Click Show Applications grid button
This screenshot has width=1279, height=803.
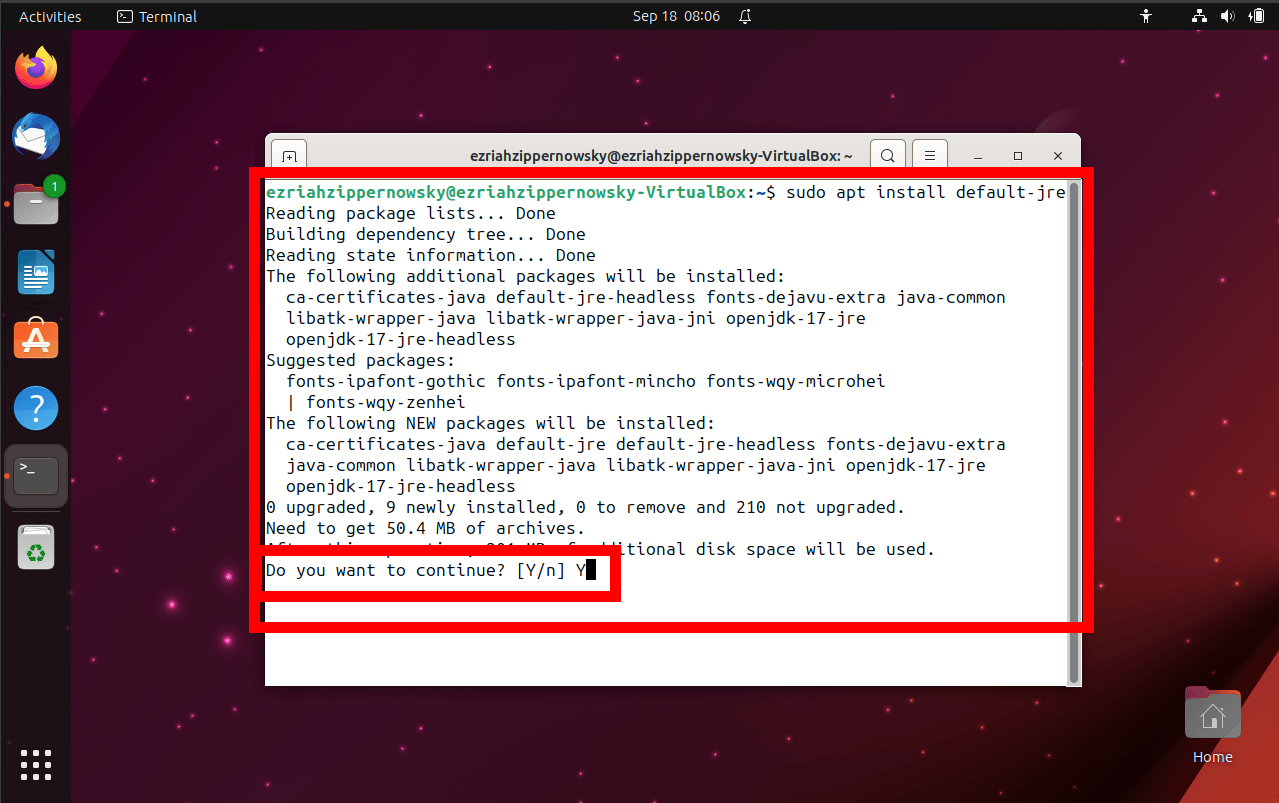click(36, 765)
